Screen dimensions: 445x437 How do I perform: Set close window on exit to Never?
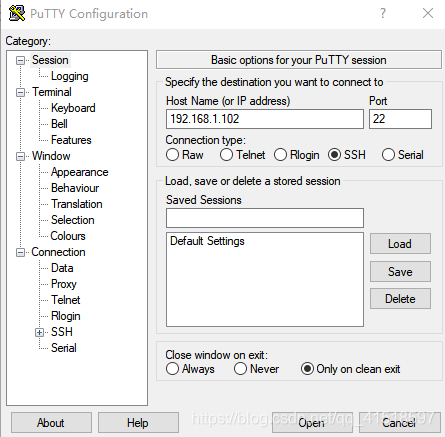(240, 369)
